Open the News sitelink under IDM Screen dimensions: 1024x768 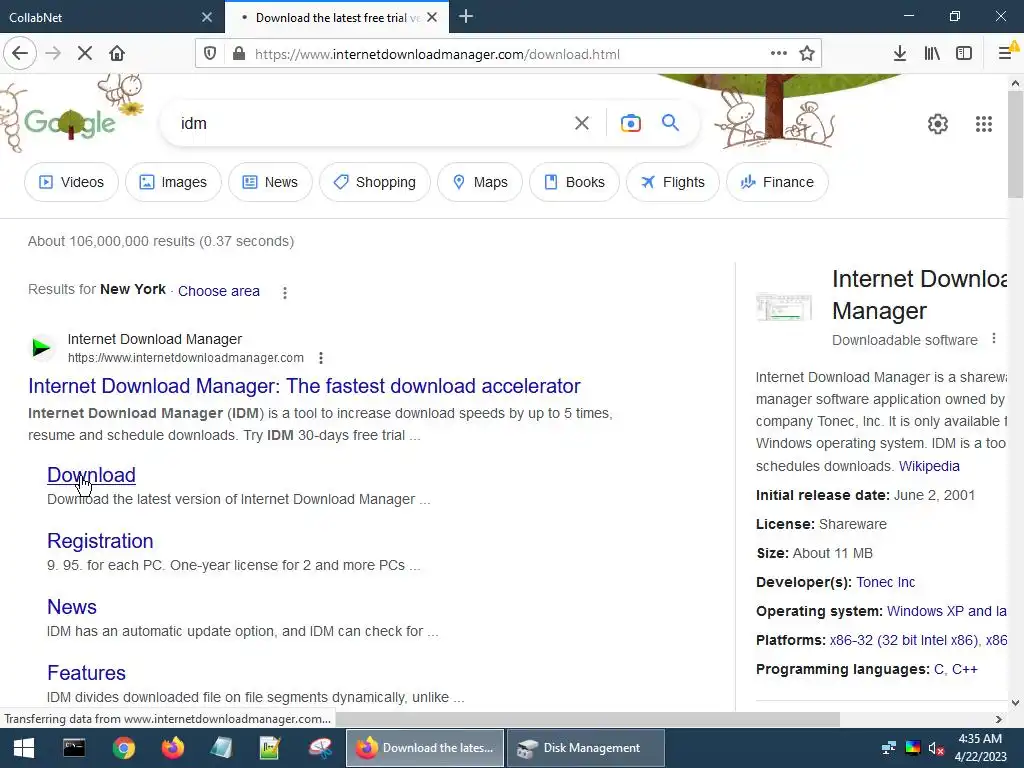(72, 607)
